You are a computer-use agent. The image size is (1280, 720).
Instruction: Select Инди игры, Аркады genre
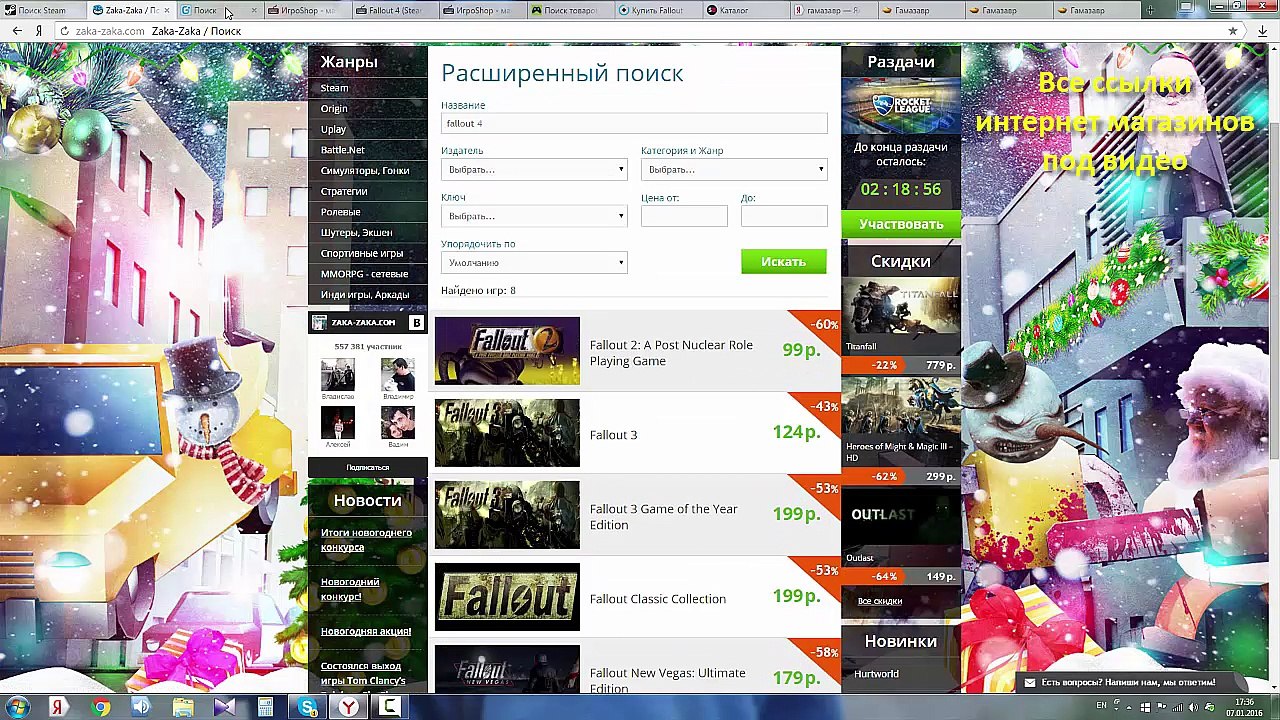(x=365, y=295)
